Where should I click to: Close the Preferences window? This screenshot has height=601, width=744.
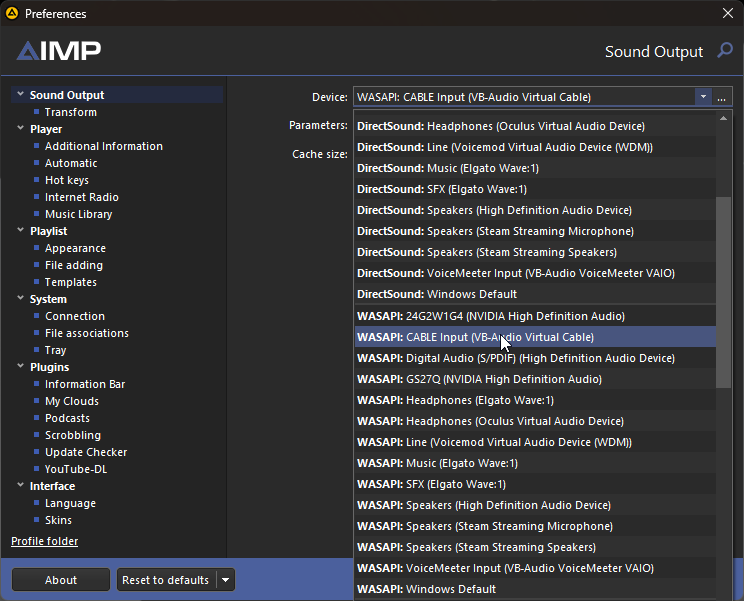coord(728,13)
